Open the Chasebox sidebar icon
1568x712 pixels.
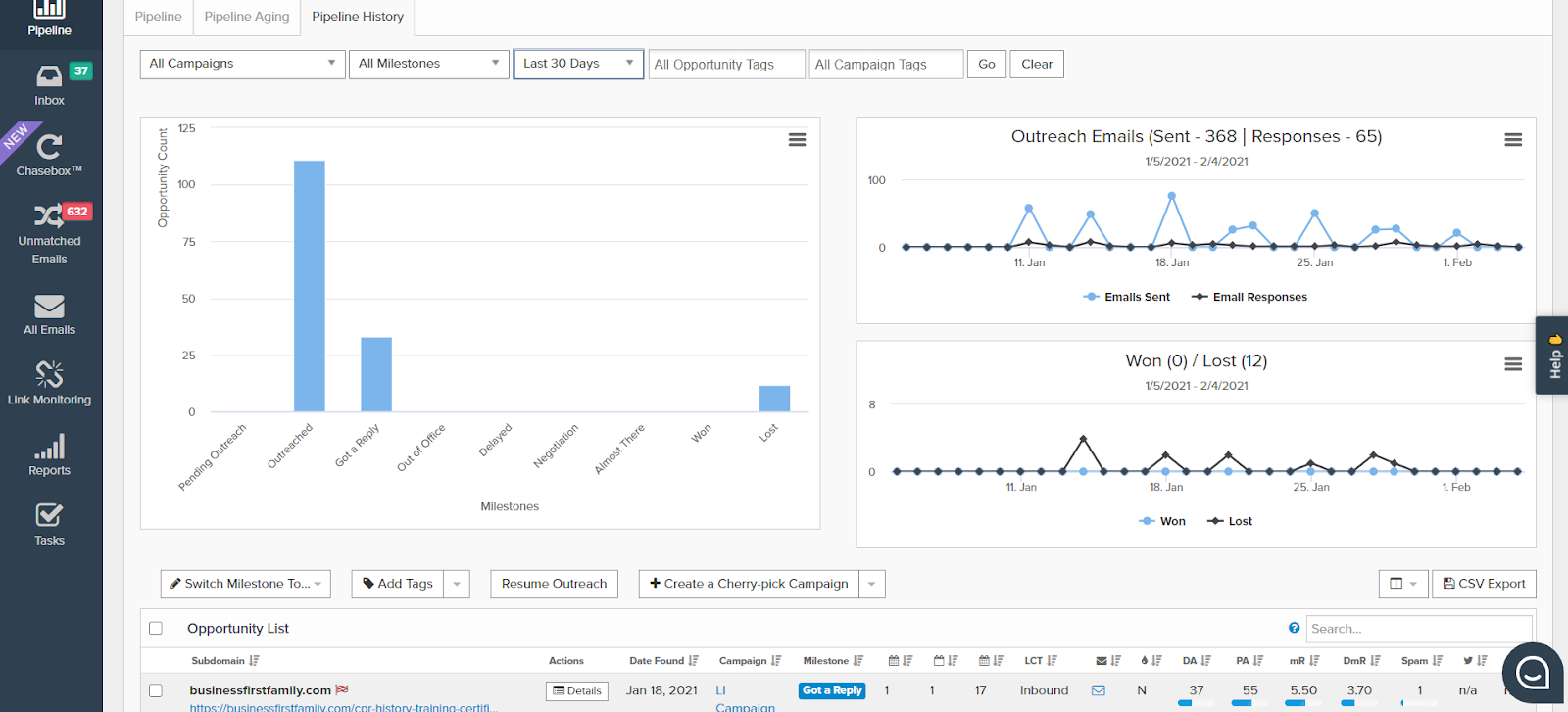point(49,154)
